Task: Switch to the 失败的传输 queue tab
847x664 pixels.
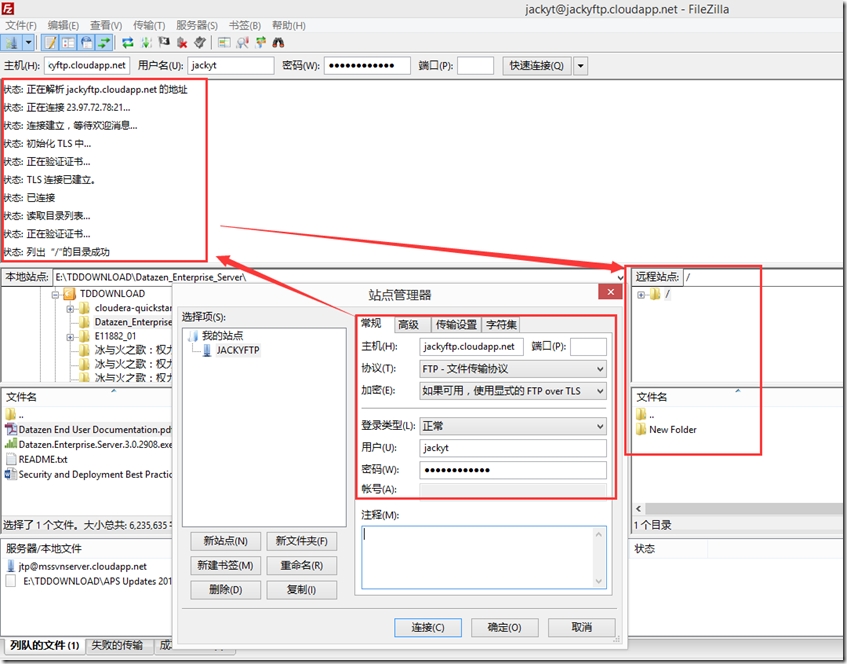Action: 117,645
